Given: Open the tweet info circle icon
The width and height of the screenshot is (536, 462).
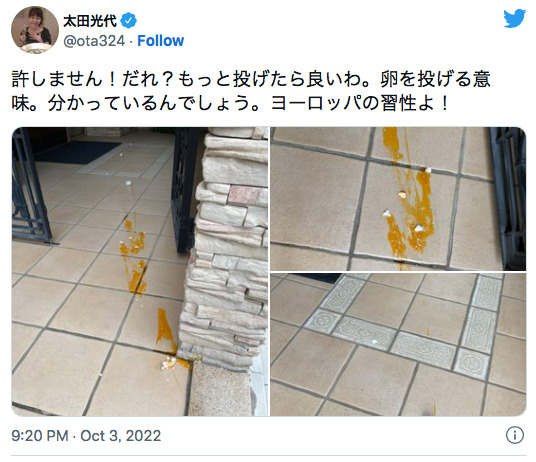Looking at the screenshot, I should click(514, 435).
